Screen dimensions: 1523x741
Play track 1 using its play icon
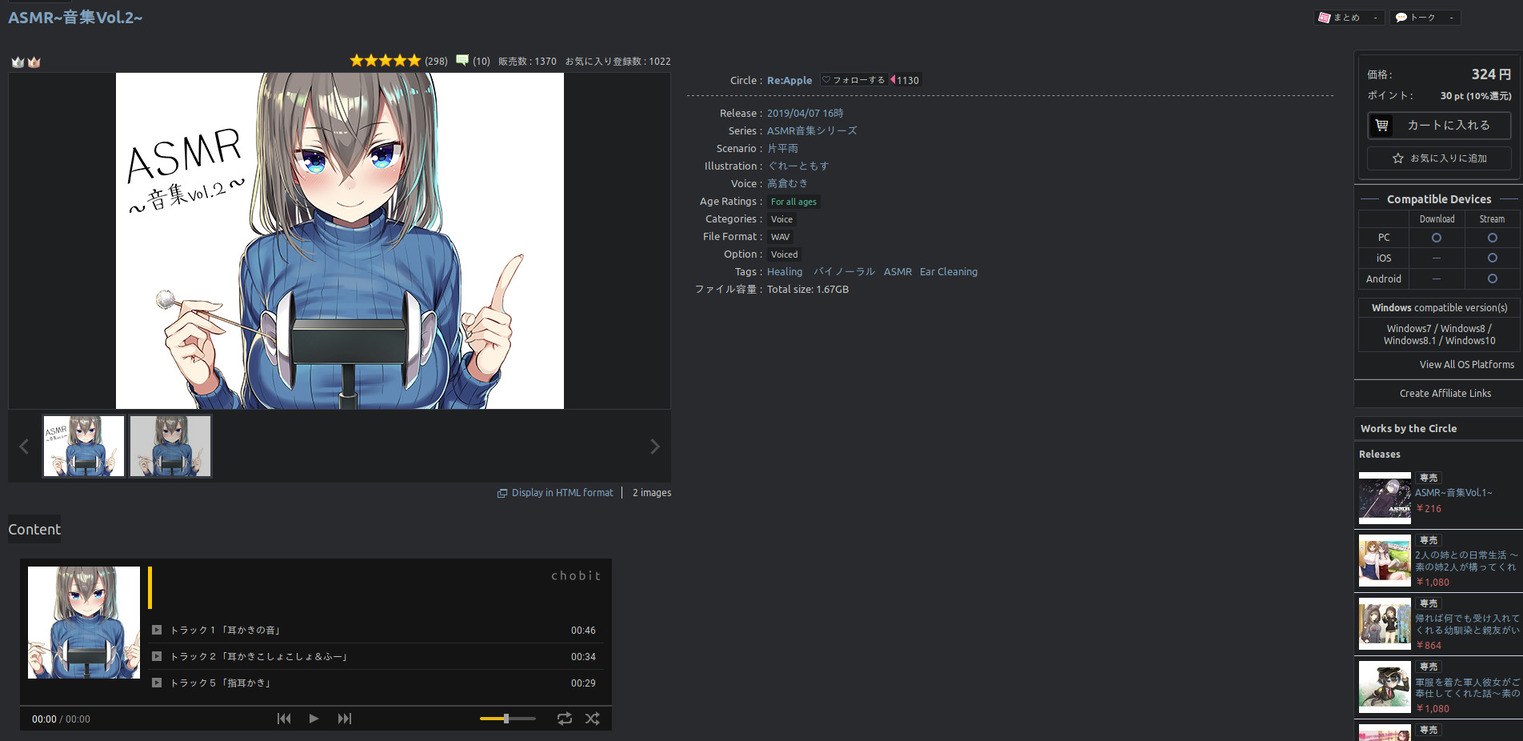(x=157, y=630)
